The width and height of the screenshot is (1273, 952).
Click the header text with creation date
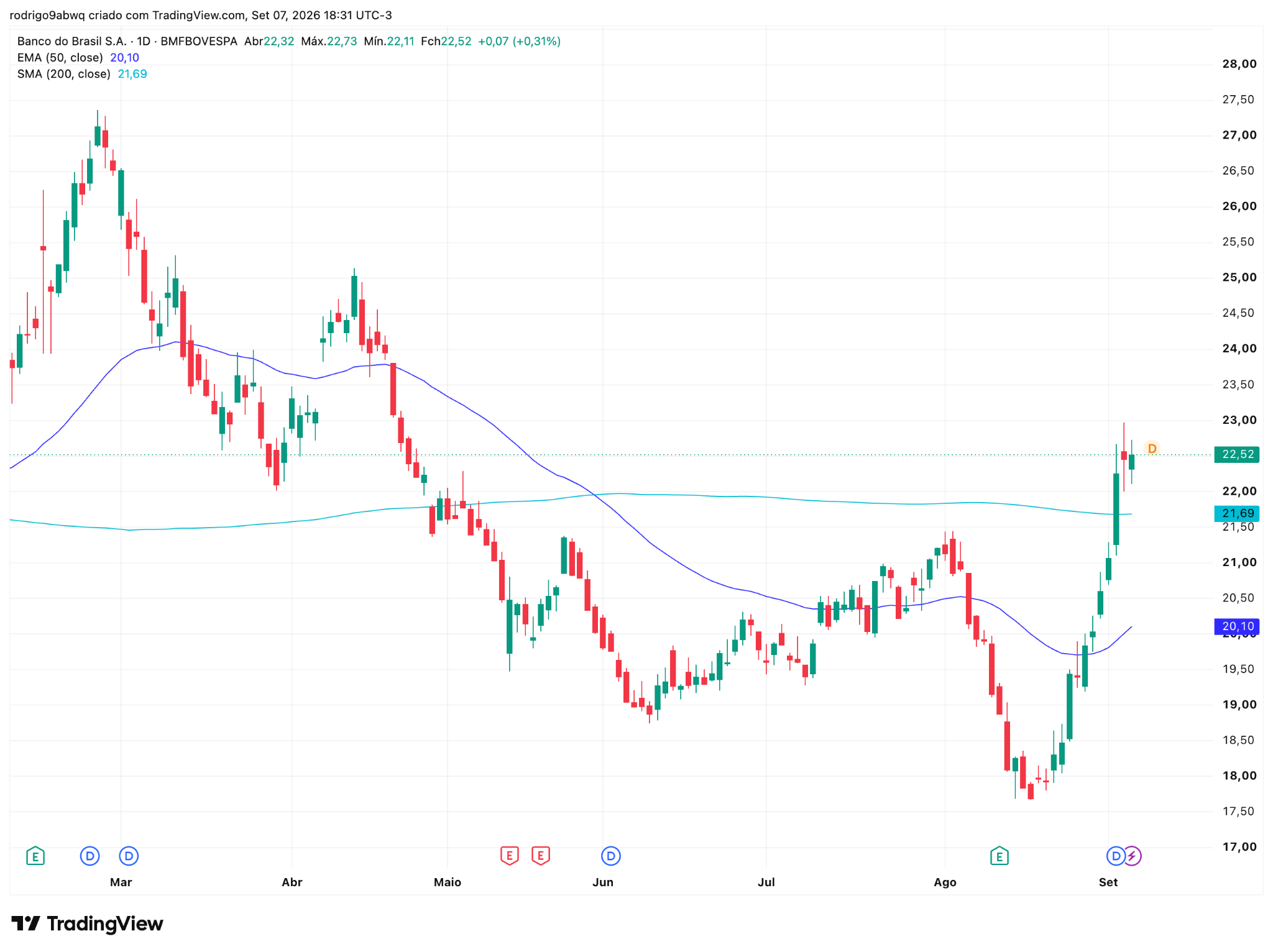201,15
